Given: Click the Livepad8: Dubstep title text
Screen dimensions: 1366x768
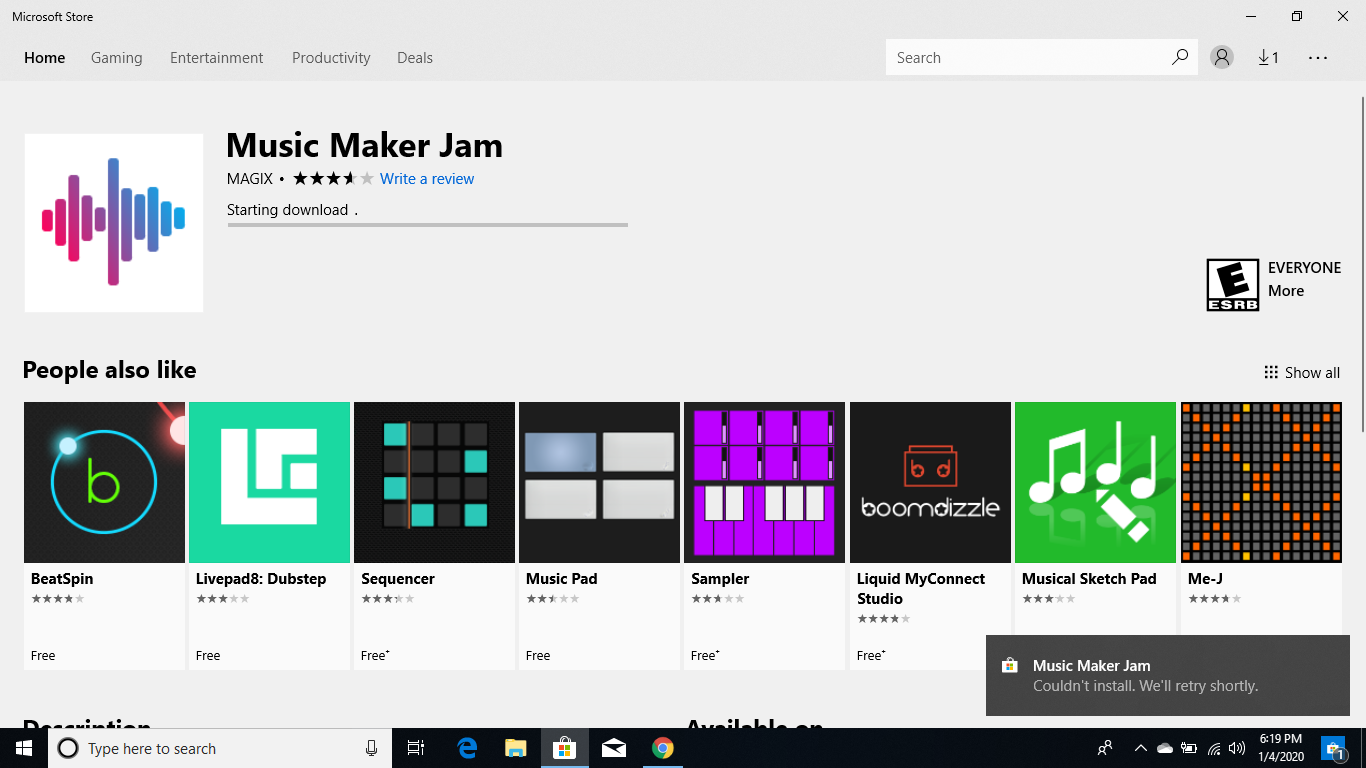Looking at the screenshot, I should [x=261, y=578].
